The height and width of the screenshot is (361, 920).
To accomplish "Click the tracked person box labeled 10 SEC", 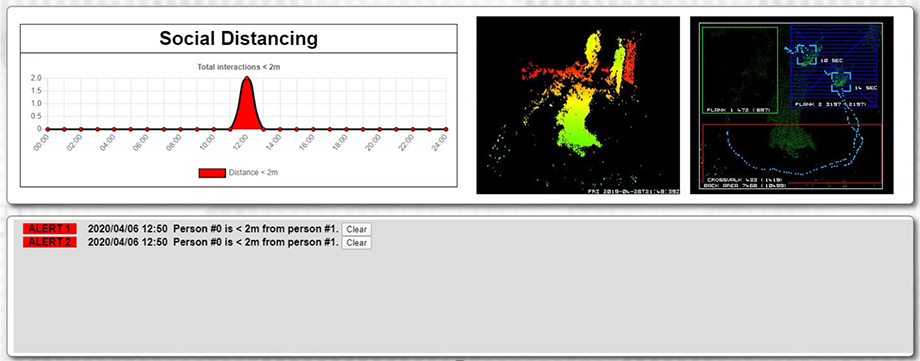I will tap(806, 55).
